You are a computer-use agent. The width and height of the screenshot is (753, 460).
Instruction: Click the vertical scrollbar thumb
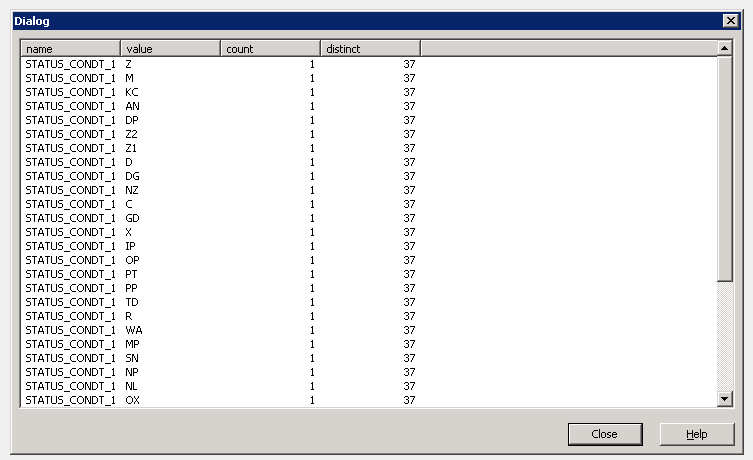[x=725, y=169]
